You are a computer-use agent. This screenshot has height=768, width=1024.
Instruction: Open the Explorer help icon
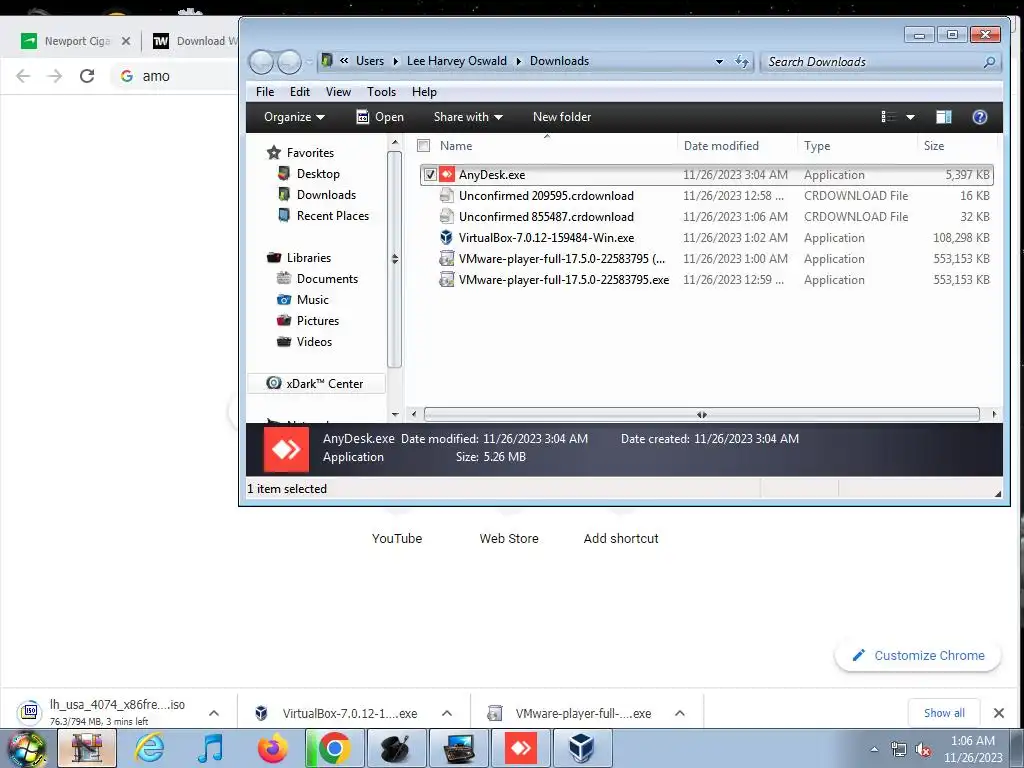[x=980, y=117]
